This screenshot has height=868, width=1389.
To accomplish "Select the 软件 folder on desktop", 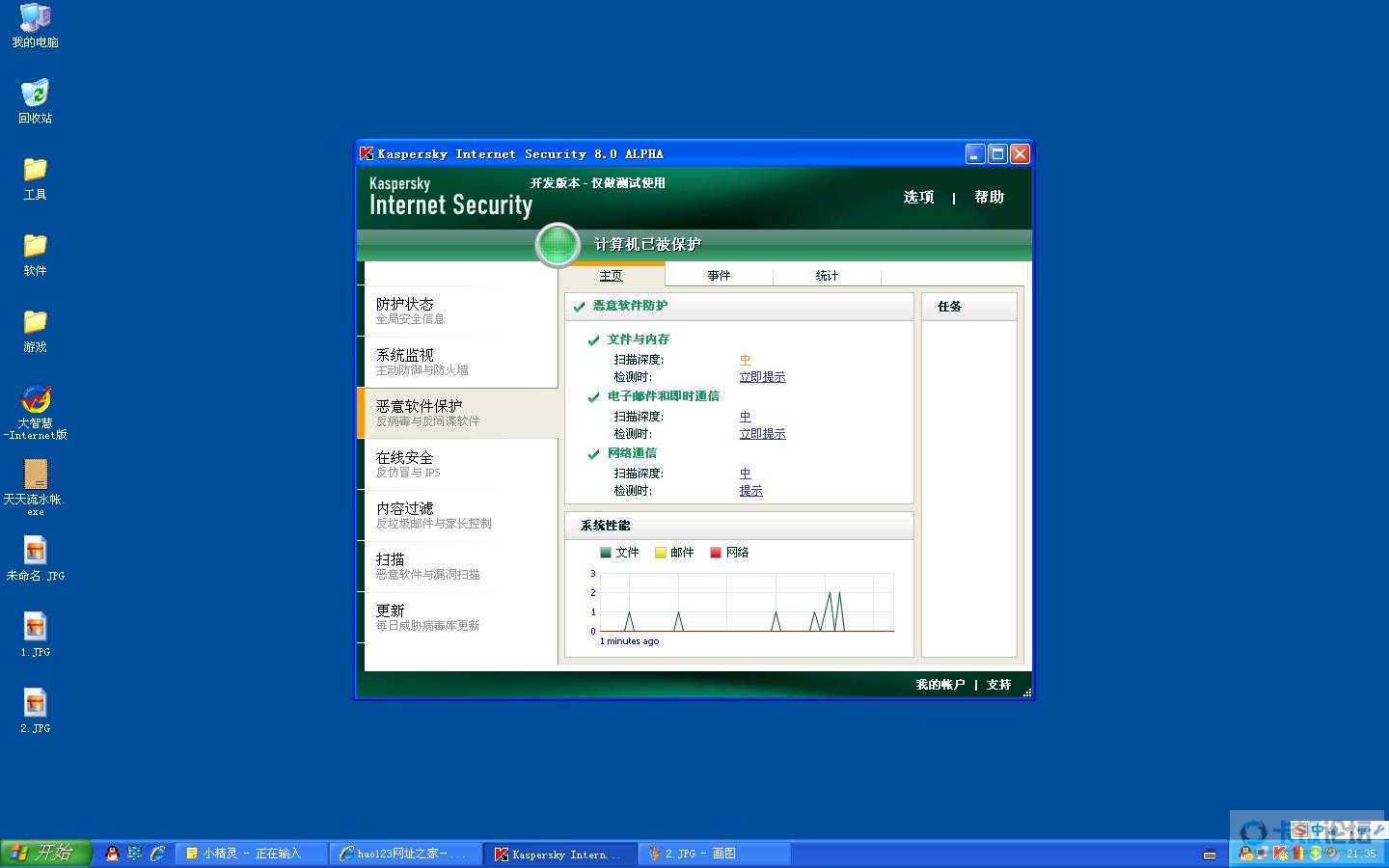I will [x=35, y=255].
